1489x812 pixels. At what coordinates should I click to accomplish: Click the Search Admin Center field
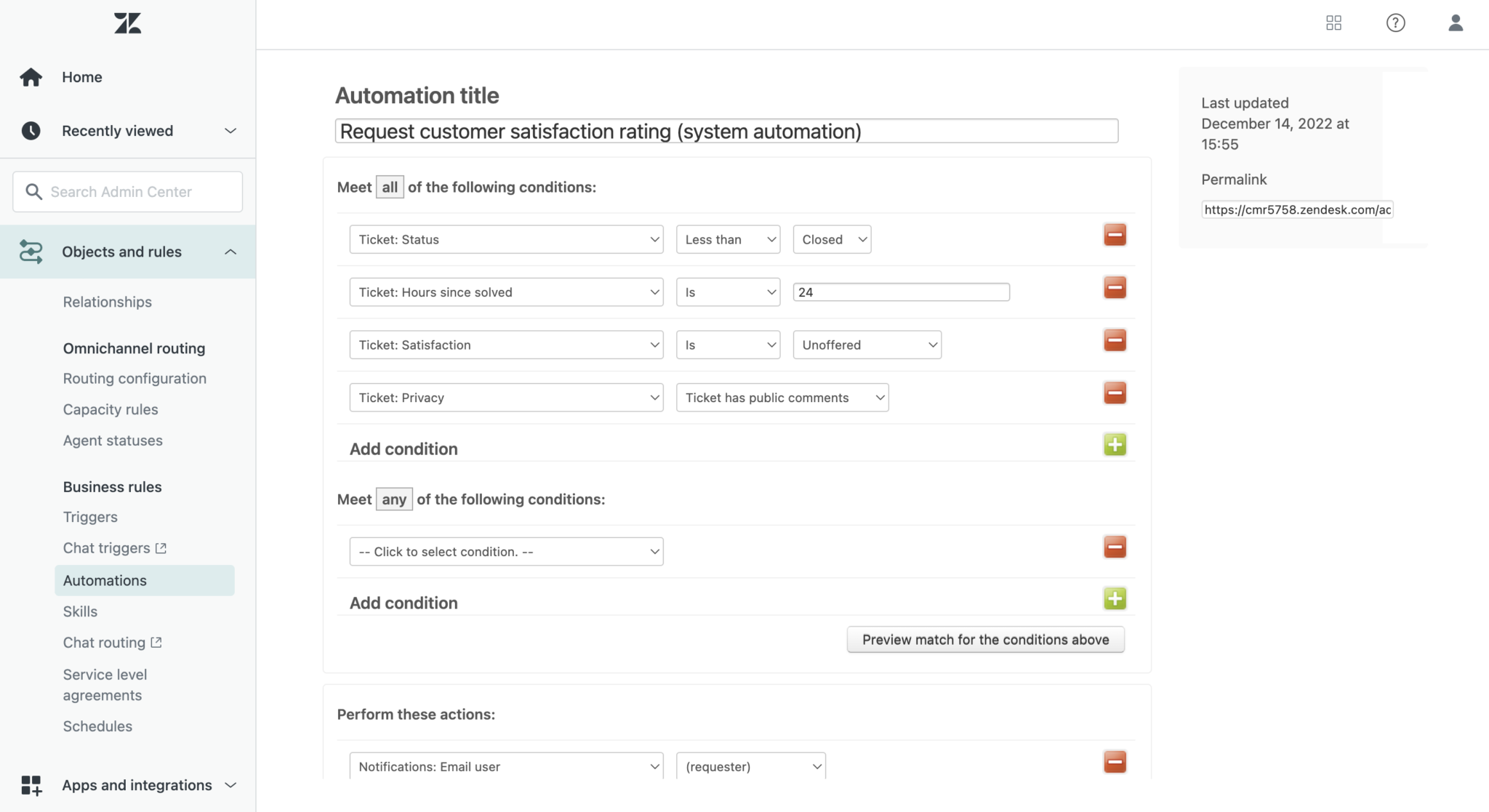click(x=127, y=191)
